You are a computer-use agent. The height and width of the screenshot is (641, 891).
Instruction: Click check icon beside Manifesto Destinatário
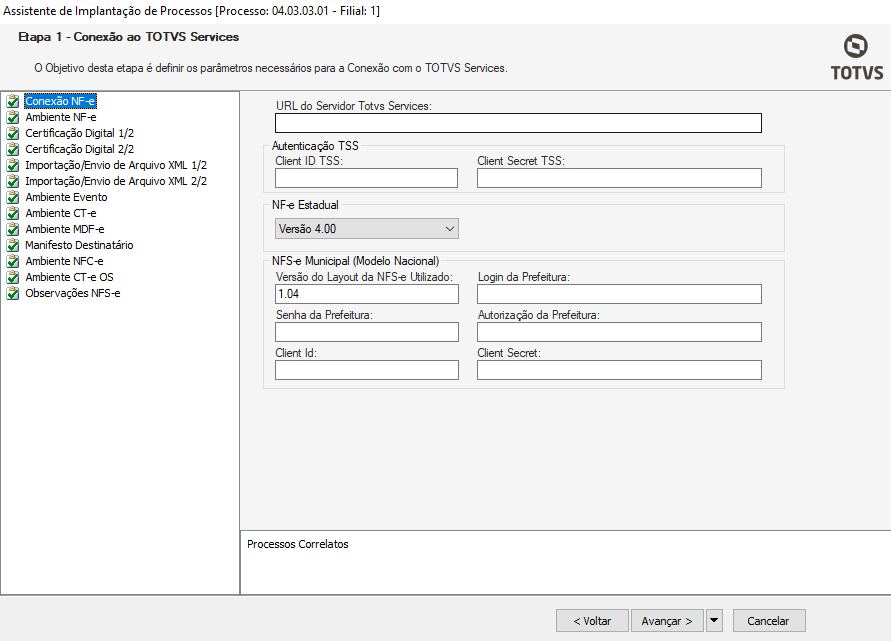(13, 245)
